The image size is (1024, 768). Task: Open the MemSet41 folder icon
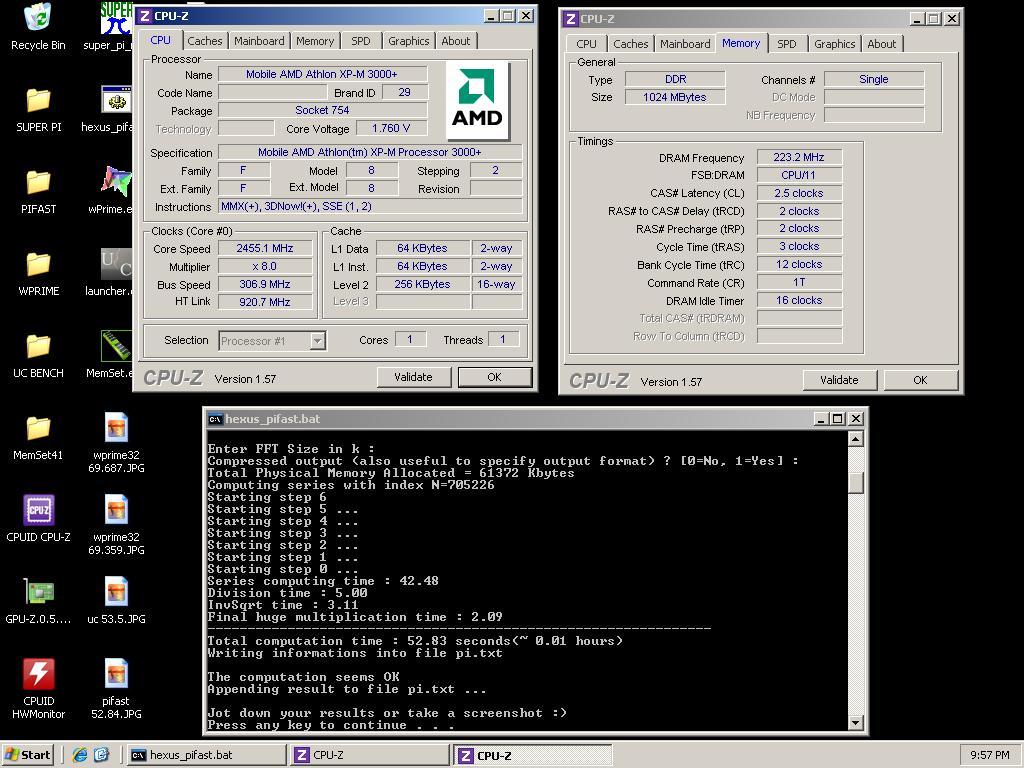coord(38,437)
